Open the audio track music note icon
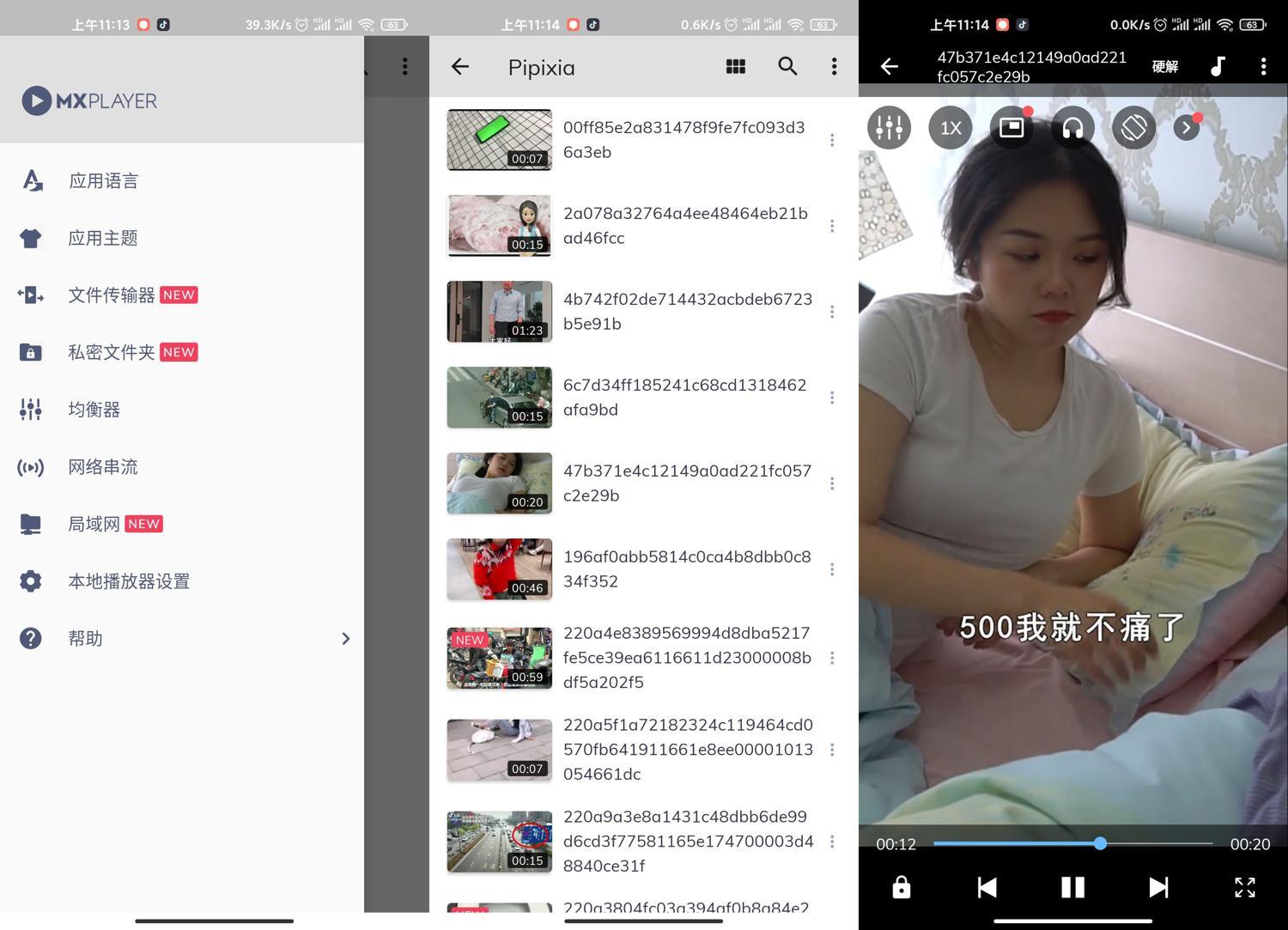 click(1217, 66)
